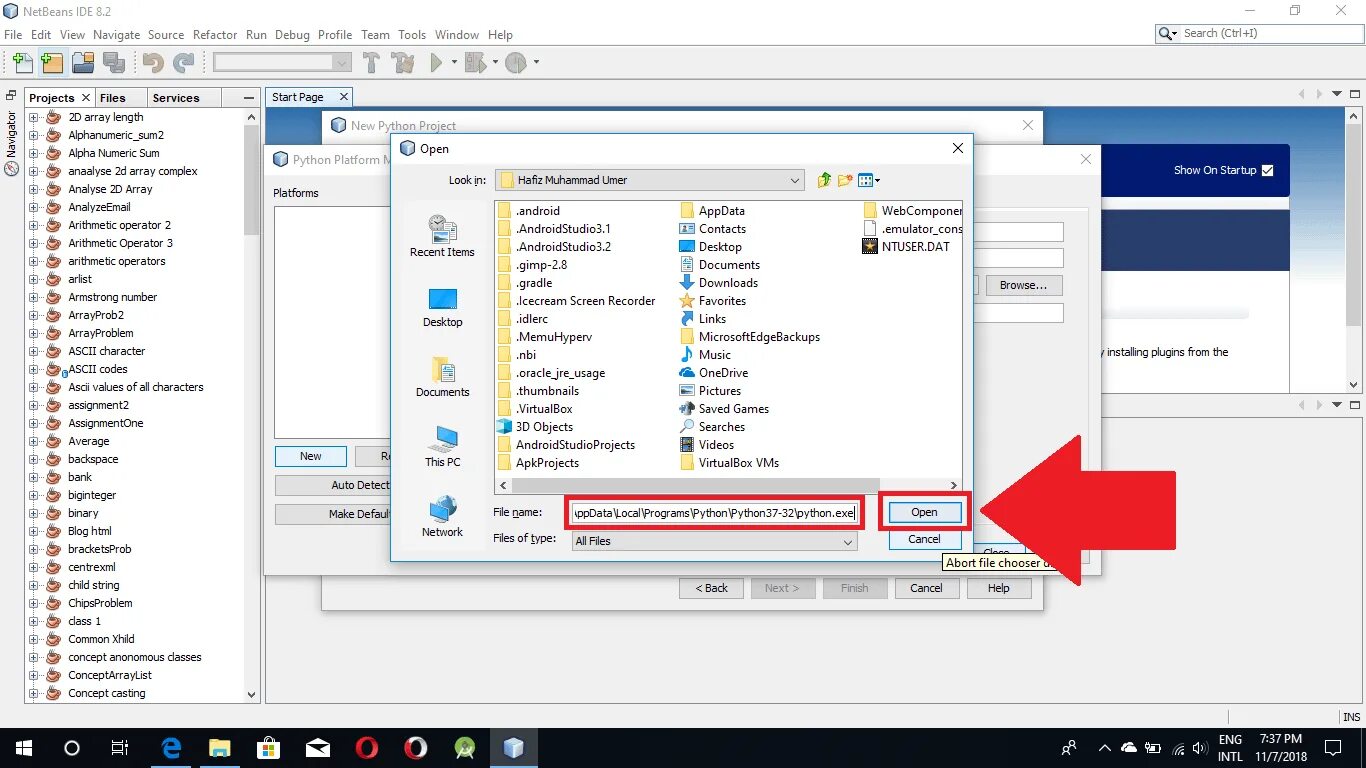Select This PC in Open dialog sidebar

pyautogui.click(x=442, y=447)
